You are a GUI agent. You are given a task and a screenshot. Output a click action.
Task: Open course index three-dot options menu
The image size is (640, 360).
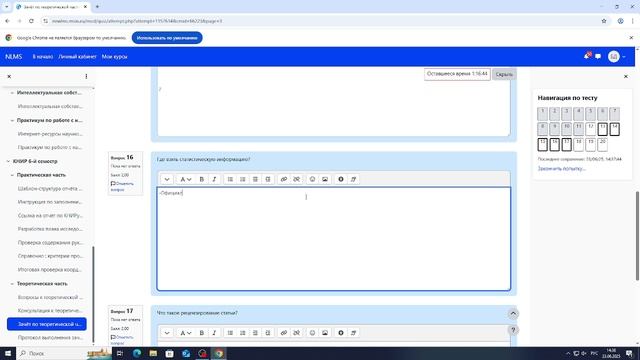tap(86, 76)
